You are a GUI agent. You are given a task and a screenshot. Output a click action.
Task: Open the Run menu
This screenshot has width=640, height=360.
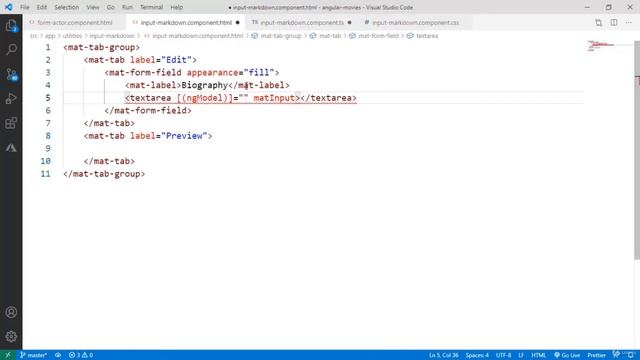(127, 7)
